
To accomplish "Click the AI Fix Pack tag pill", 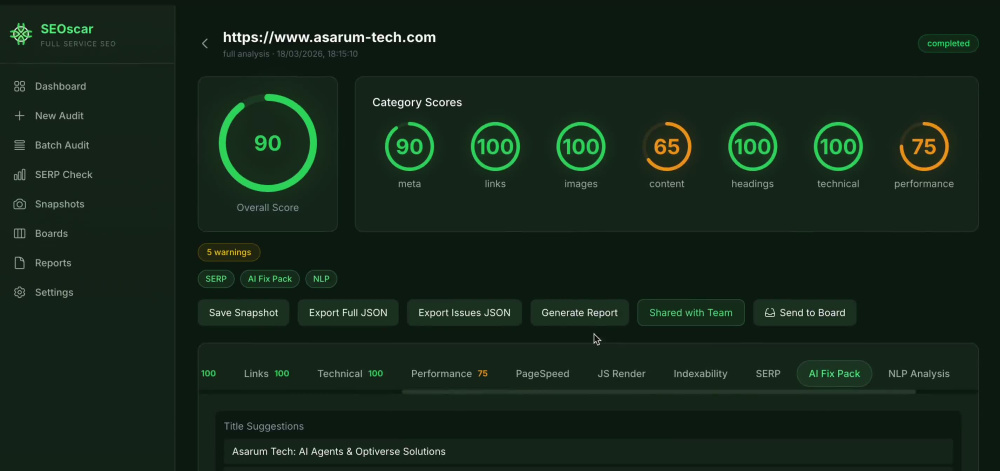I will tap(270, 279).
